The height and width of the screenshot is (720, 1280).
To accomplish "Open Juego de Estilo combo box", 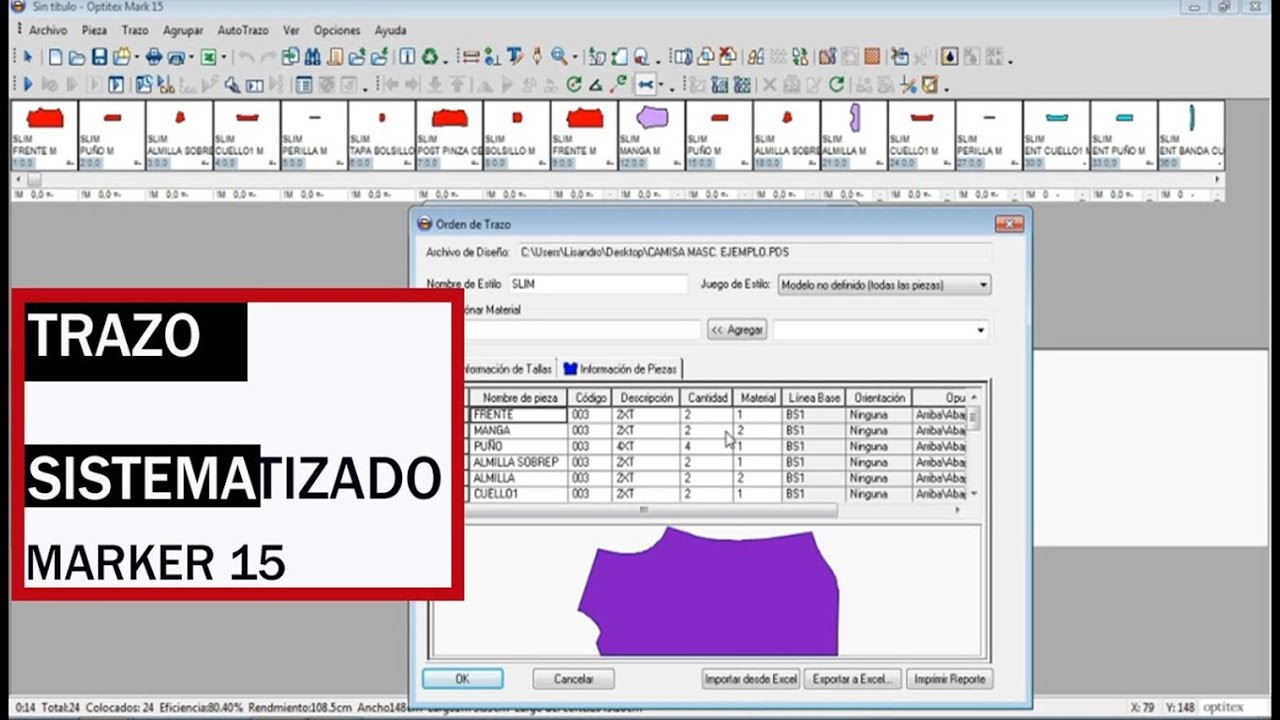I will 884,285.
